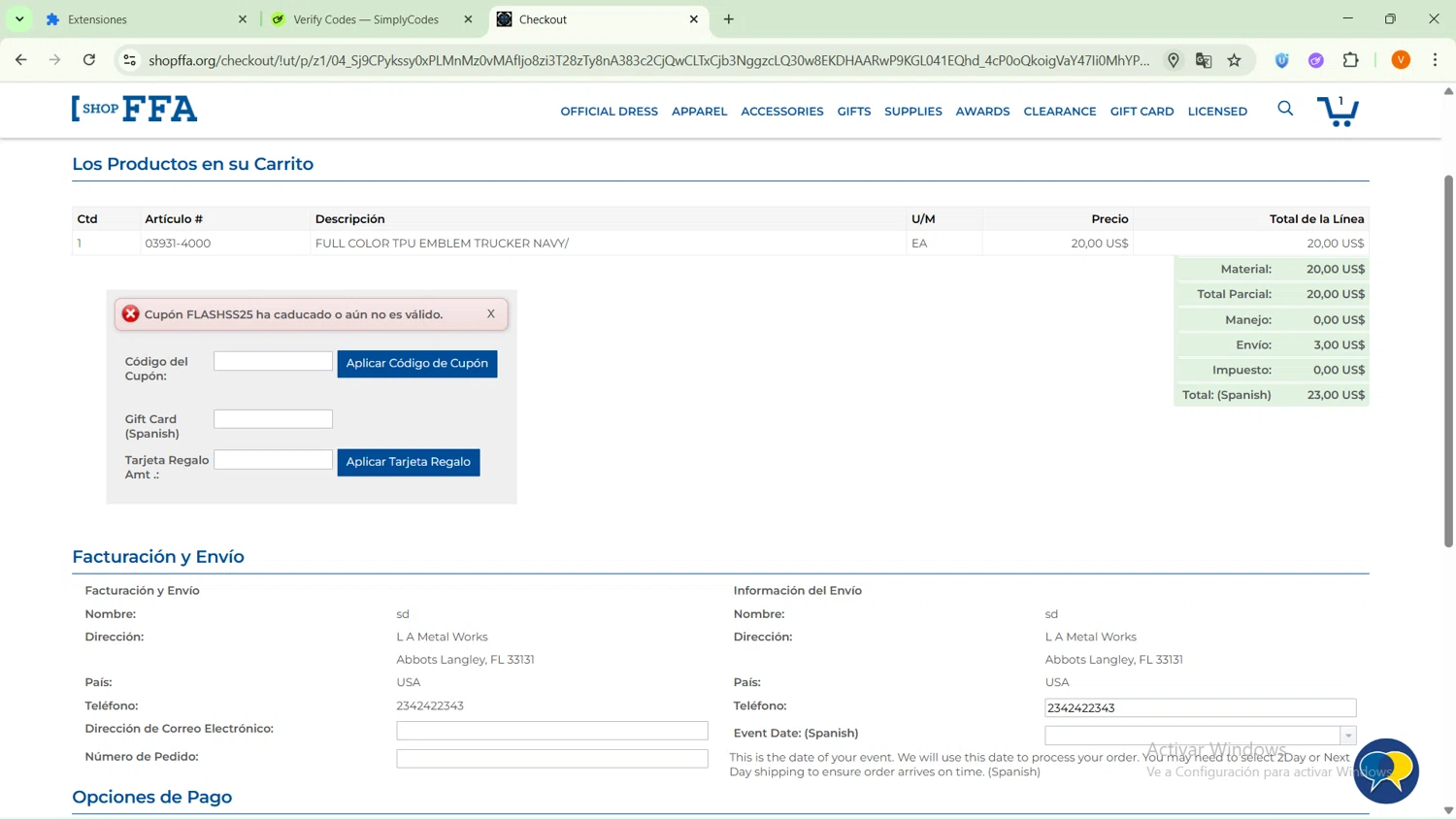The height and width of the screenshot is (819, 1456).
Task: Click the Event Date input box
Action: pyautogui.click(x=1193, y=736)
